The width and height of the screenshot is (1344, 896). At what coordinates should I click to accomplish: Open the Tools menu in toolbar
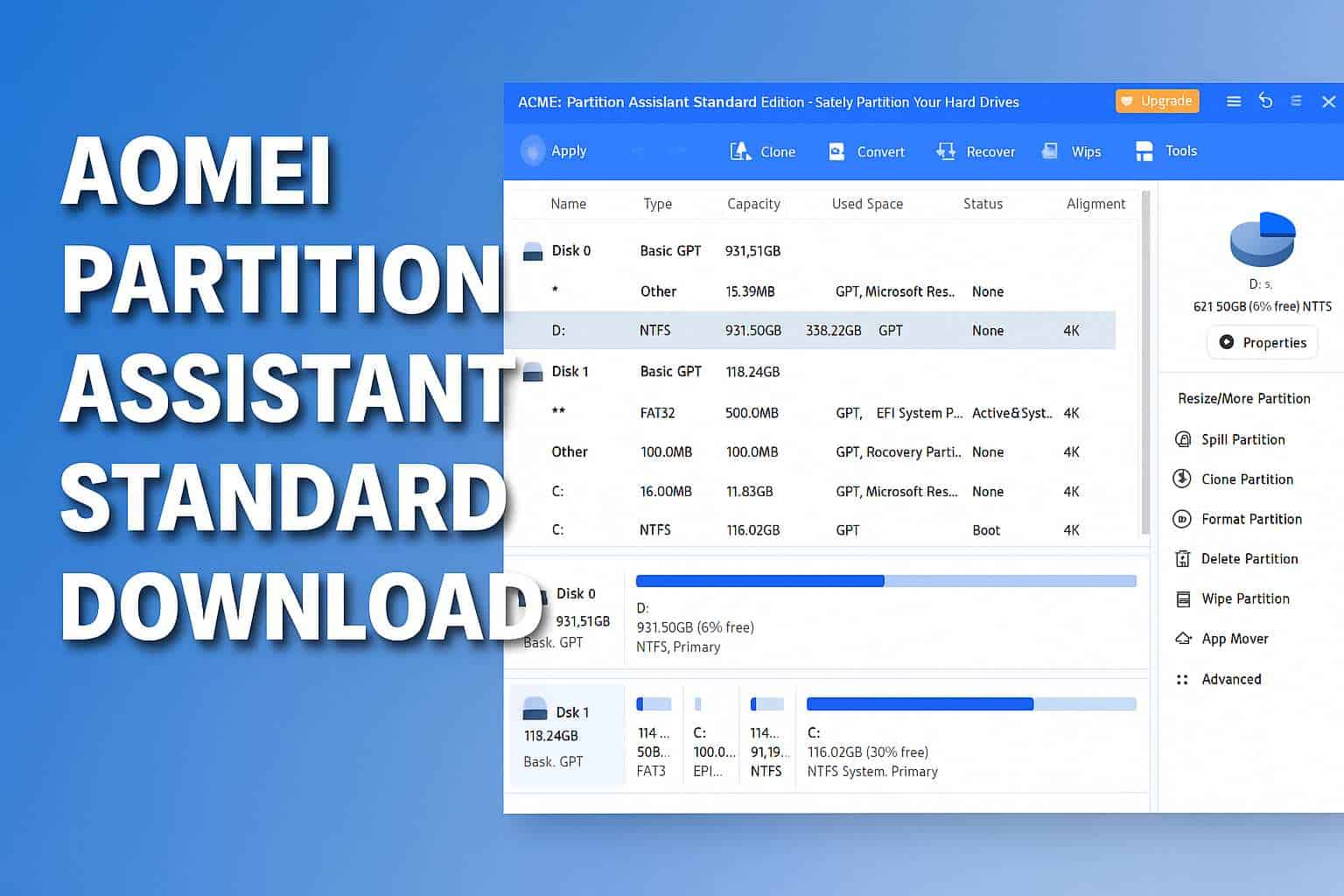coord(1165,150)
